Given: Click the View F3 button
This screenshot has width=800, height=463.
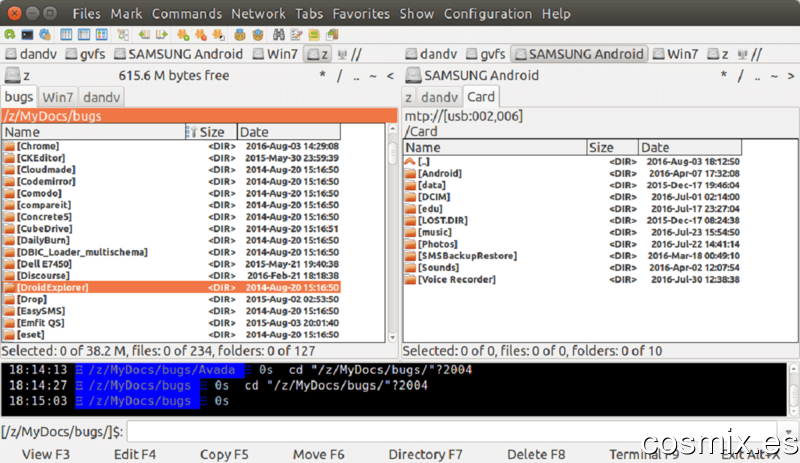Looking at the screenshot, I should coord(46,454).
